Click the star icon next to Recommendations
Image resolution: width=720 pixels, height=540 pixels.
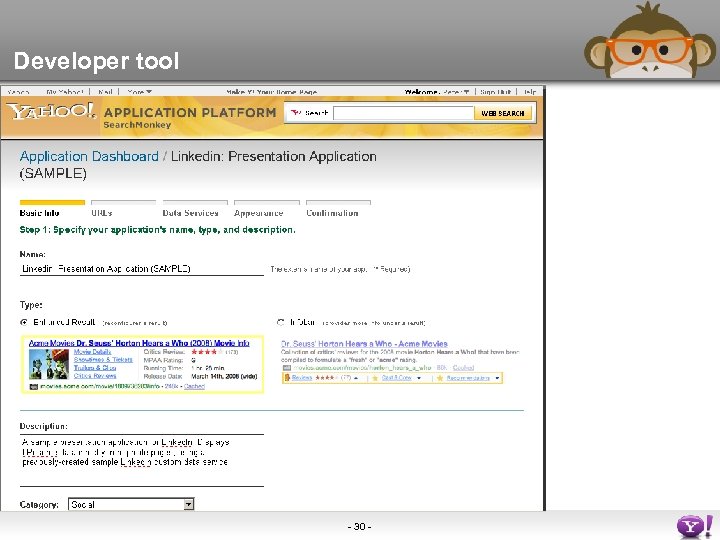point(440,378)
